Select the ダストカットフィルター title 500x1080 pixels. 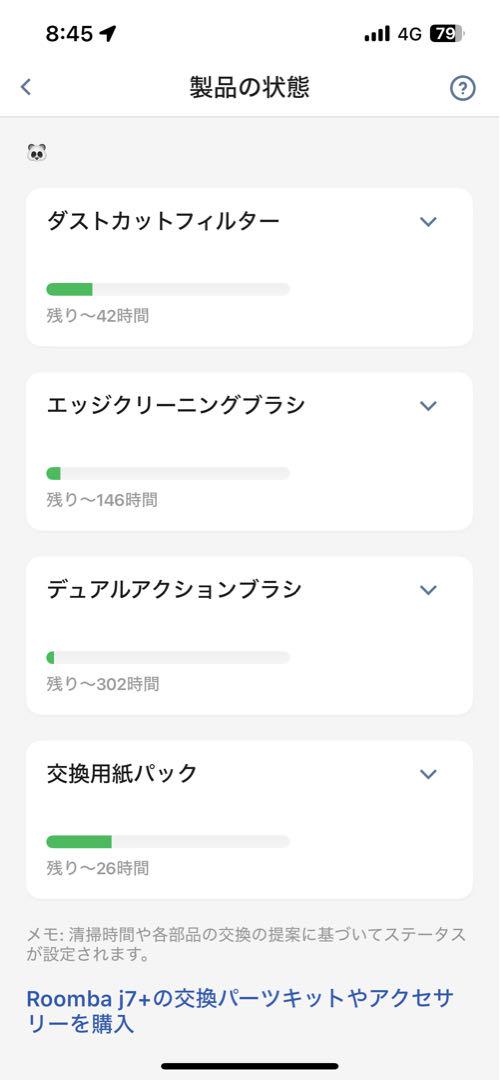coord(163,221)
